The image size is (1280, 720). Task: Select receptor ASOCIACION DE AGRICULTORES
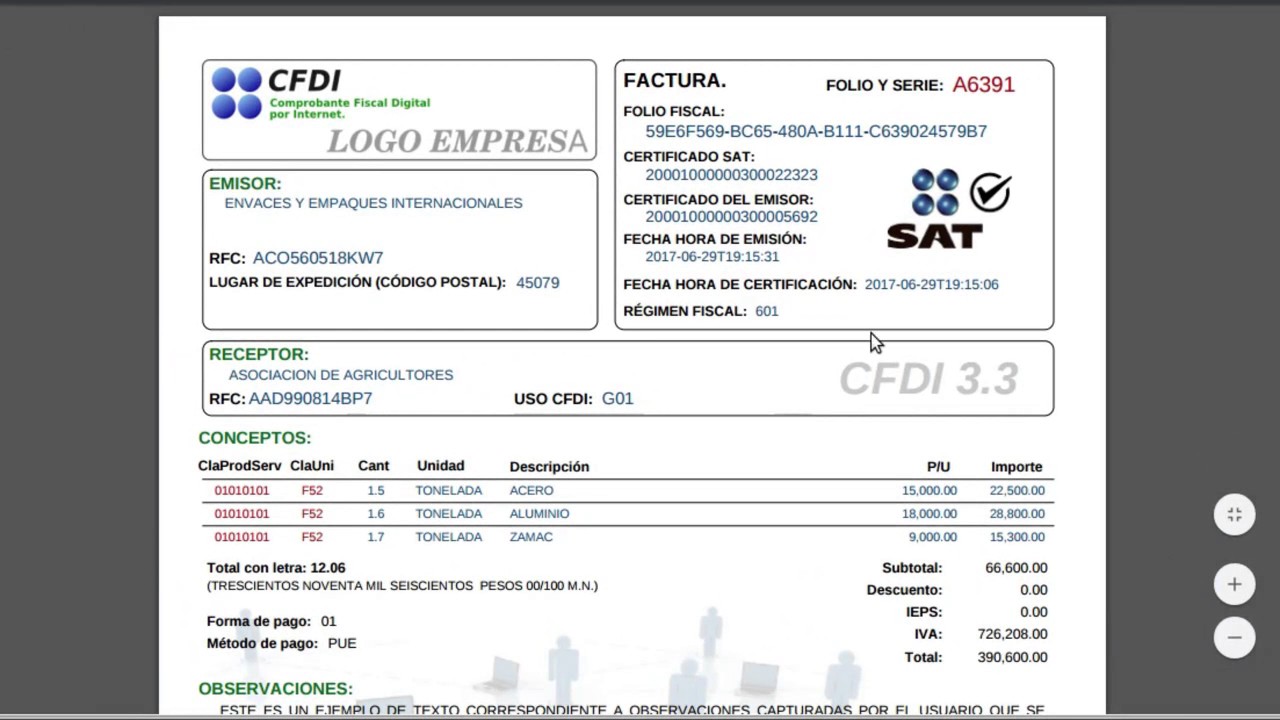click(341, 375)
